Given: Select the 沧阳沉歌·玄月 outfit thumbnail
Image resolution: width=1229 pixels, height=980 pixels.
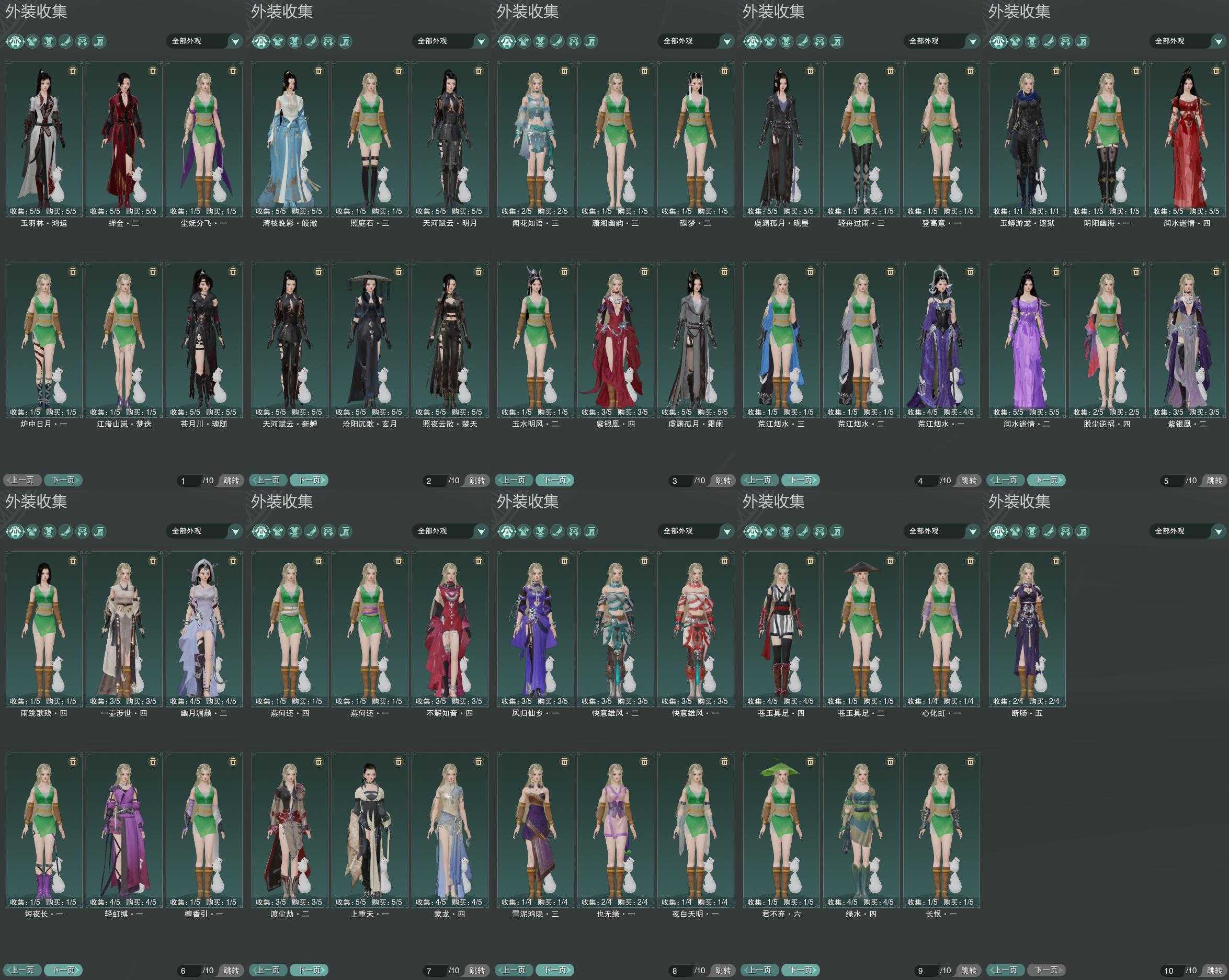Looking at the screenshot, I should (370, 339).
